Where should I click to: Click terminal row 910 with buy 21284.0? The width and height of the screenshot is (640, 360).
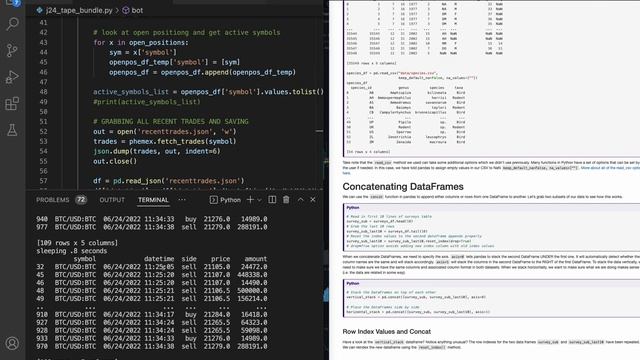point(151,314)
